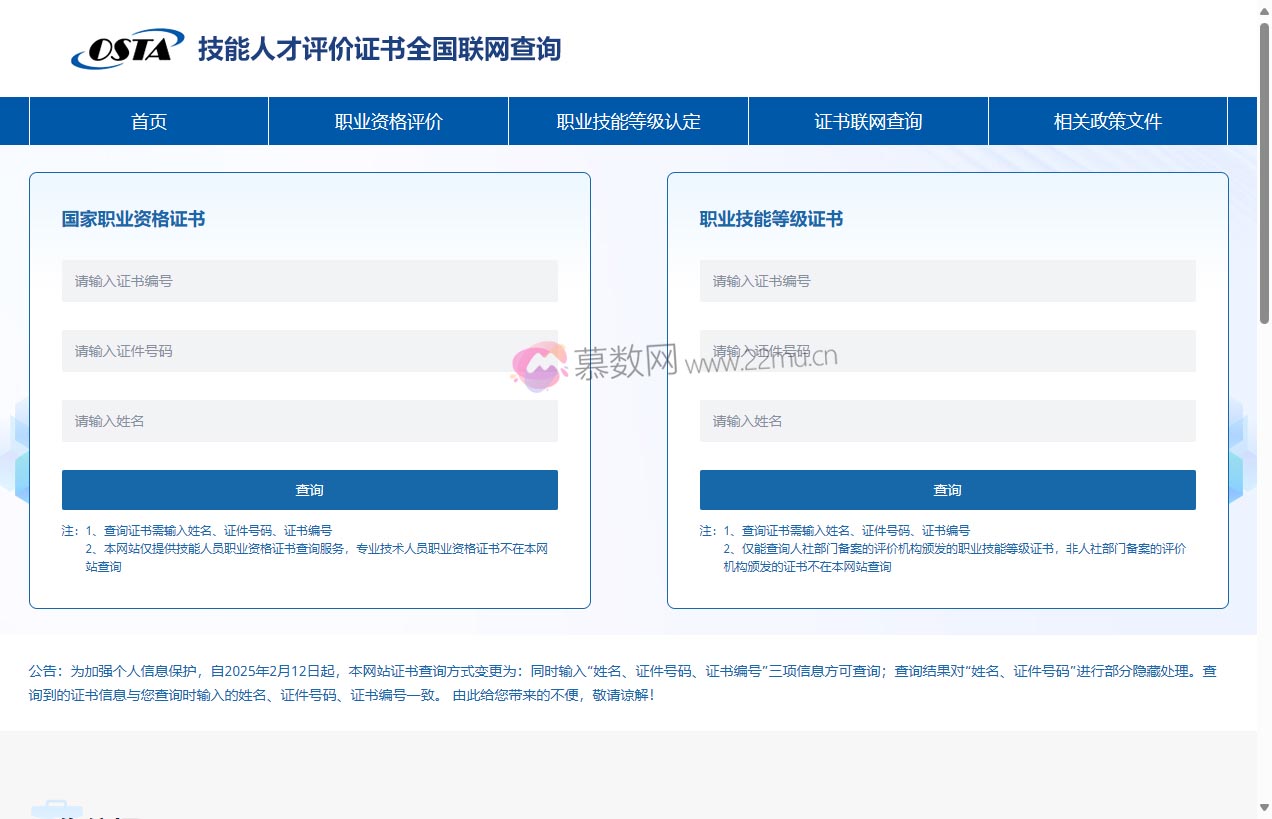
Task: Click name field under 国家职业资格证书
Action: pos(310,421)
